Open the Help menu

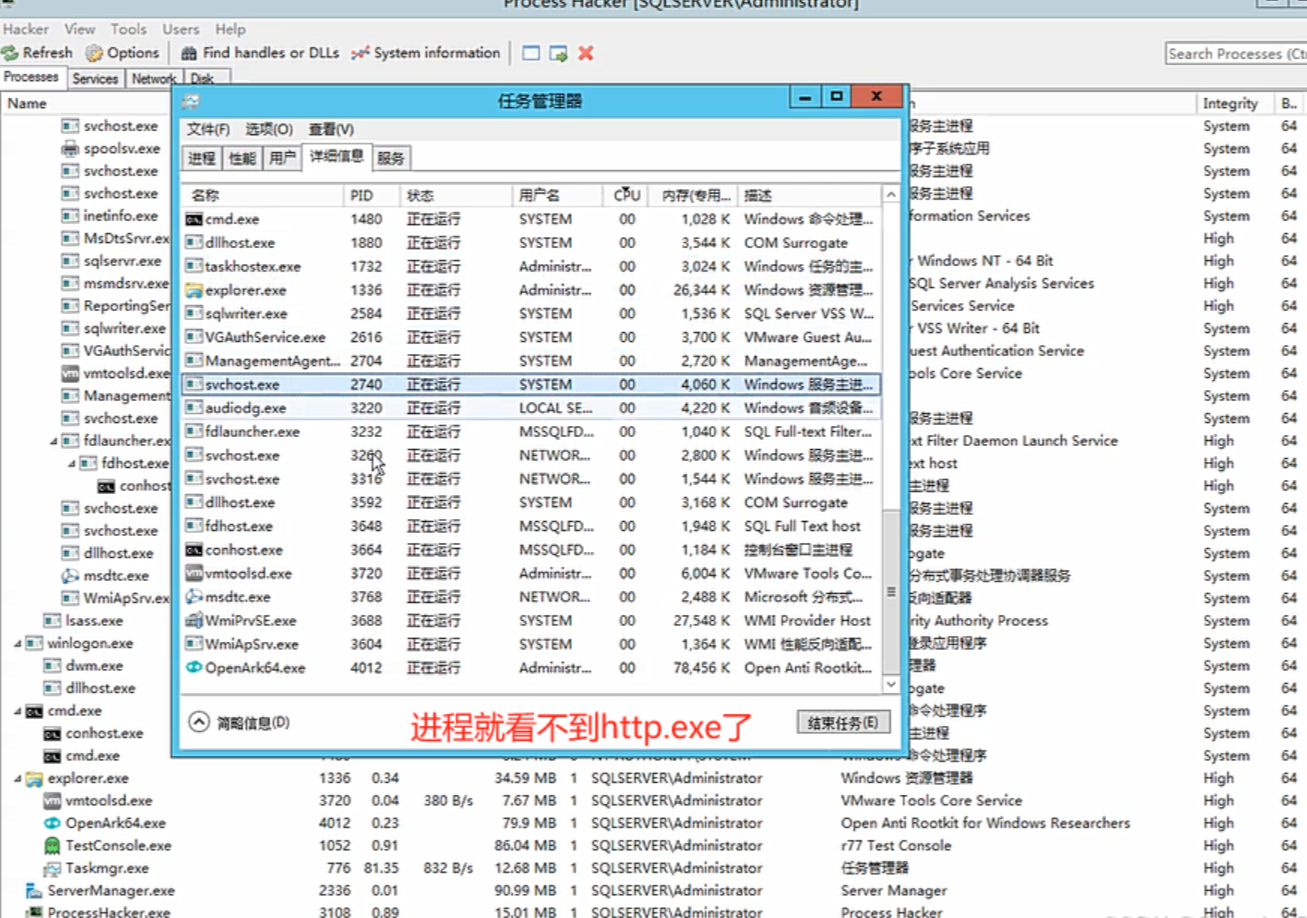(230, 29)
